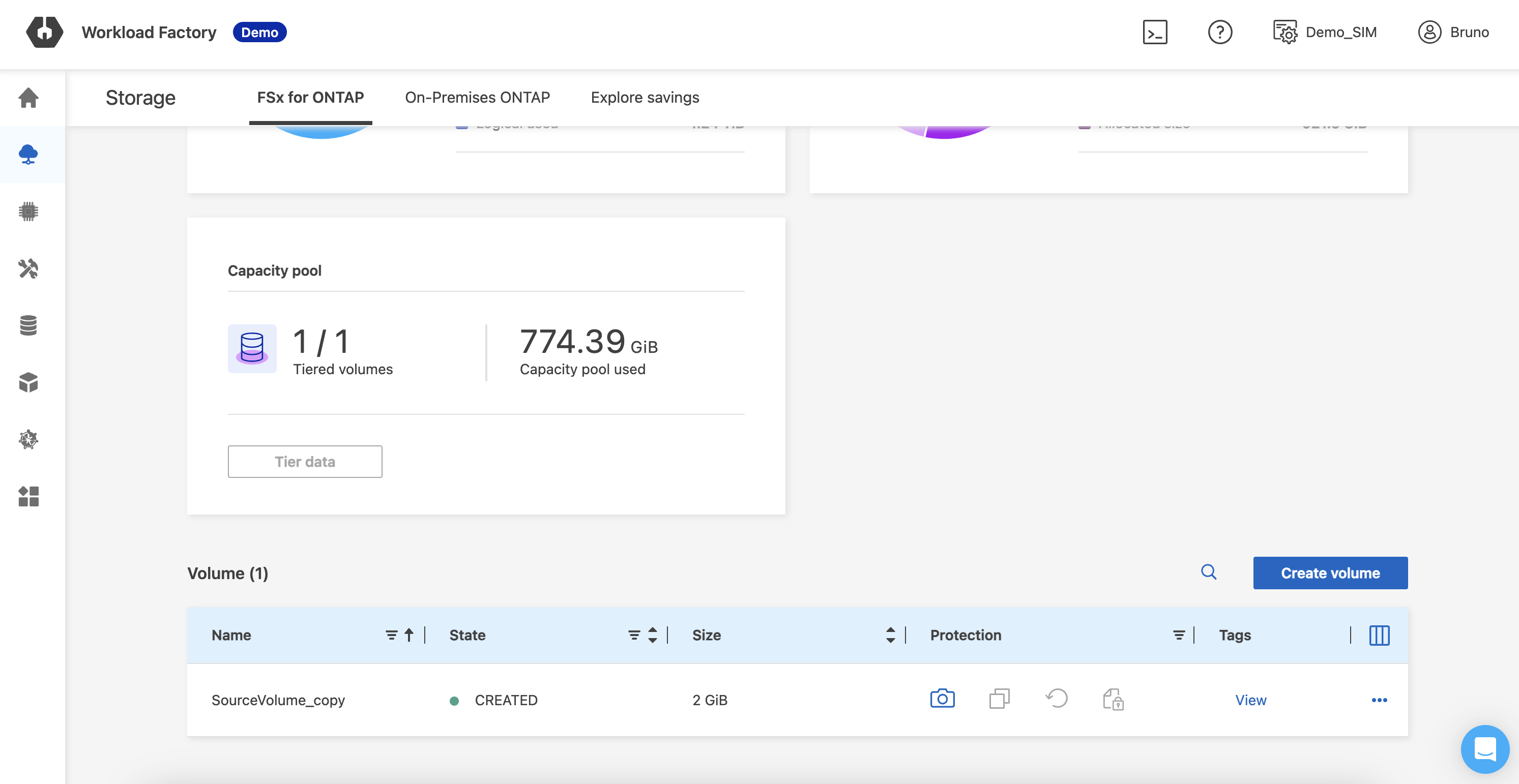Filter the Protection column
The image size is (1519, 784).
tap(1178, 635)
